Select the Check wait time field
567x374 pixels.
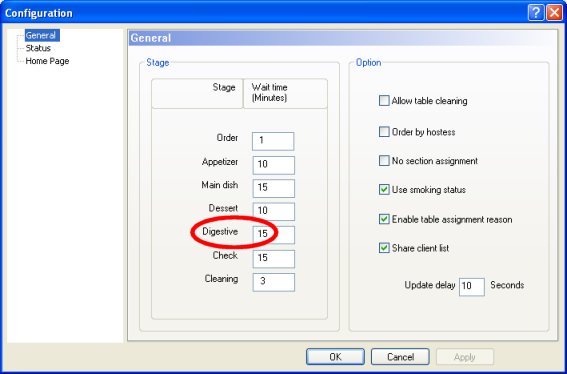pos(274,258)
